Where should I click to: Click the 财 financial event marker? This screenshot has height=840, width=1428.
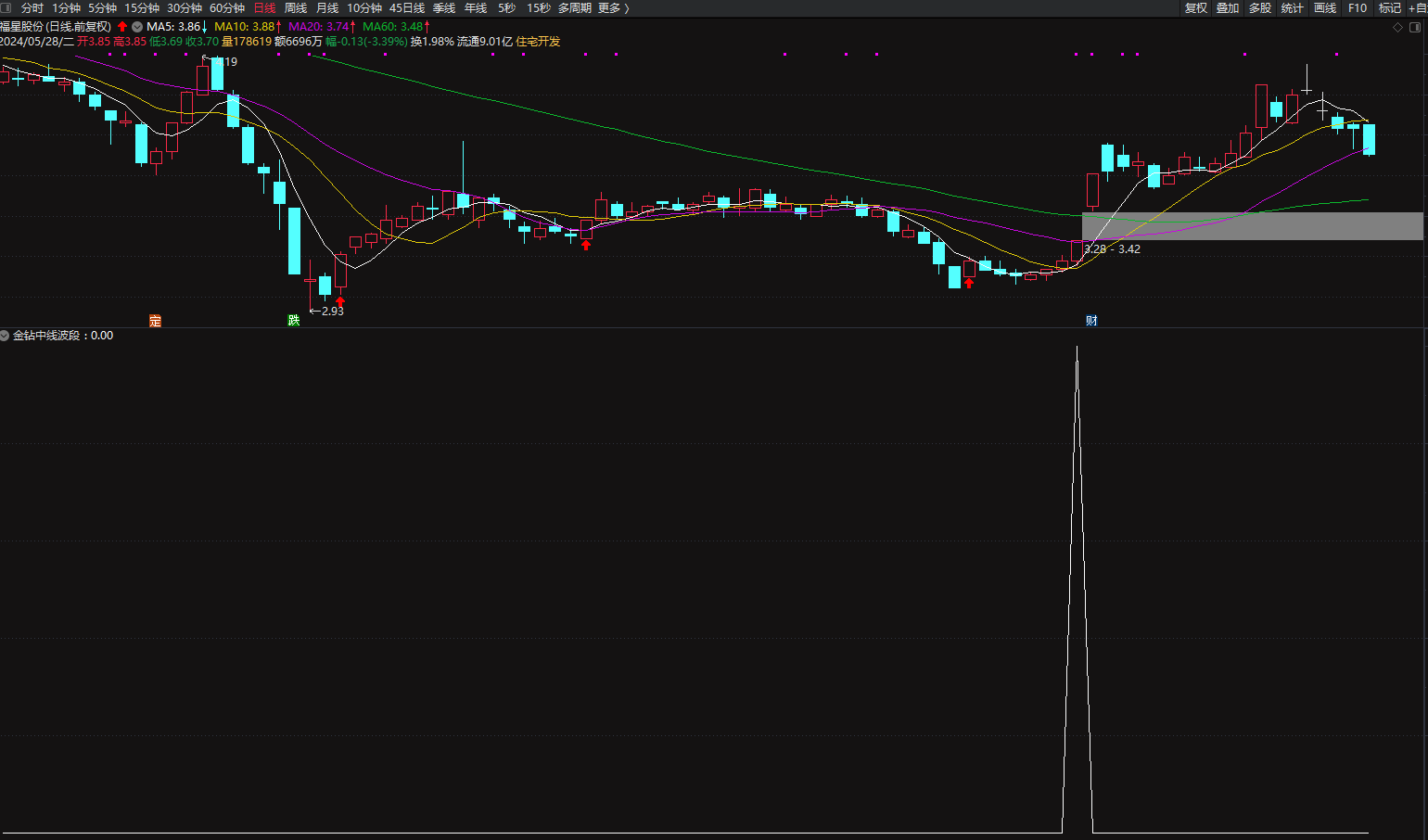point(1091,321)
